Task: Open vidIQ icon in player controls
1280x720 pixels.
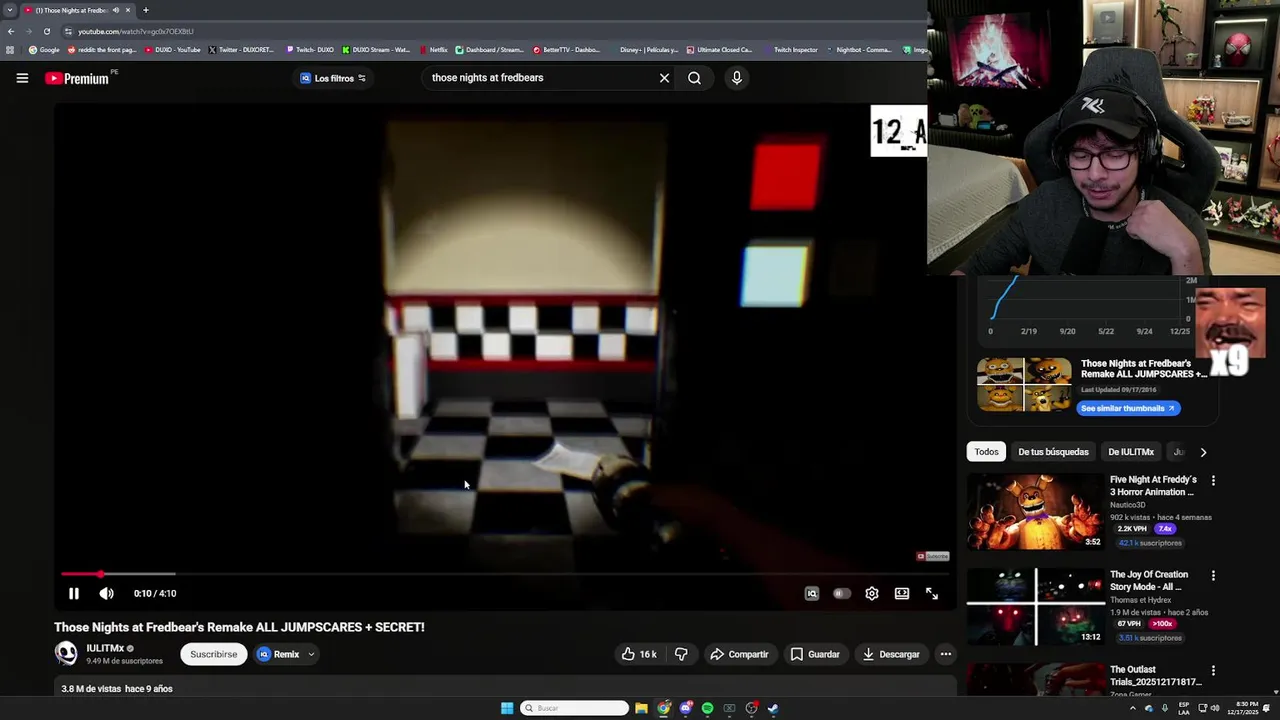Action: tap(812, 593)
